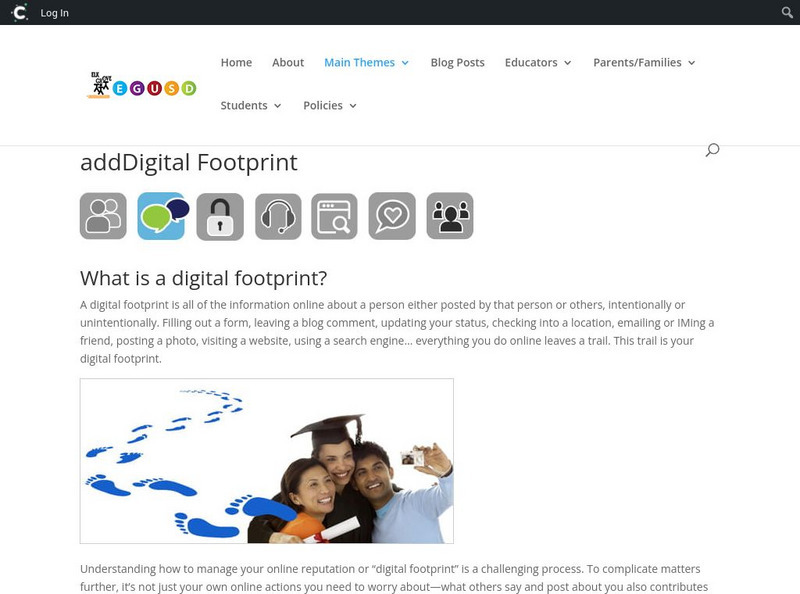Navigate to Blog Posts
The width and height of the screenshot is (800, 594).
(457, 62)
